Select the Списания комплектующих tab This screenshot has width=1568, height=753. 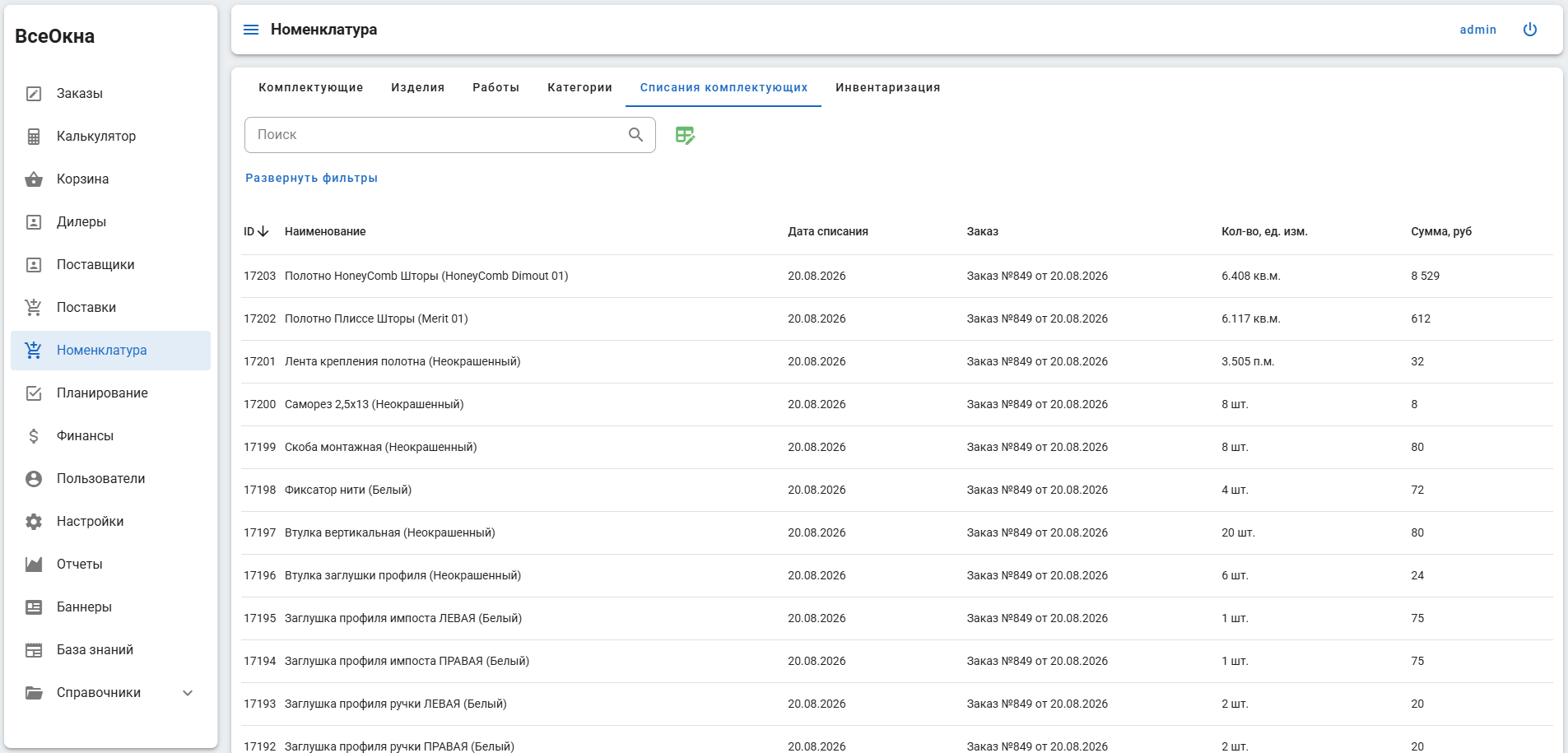(x=724, y=87)
